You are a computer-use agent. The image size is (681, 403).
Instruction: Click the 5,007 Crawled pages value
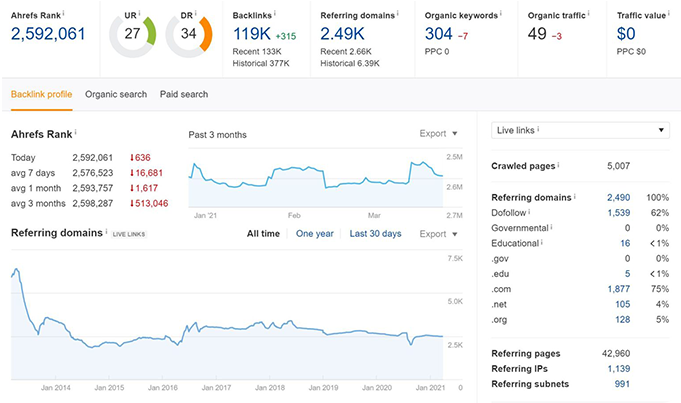[x=618, y=166]
